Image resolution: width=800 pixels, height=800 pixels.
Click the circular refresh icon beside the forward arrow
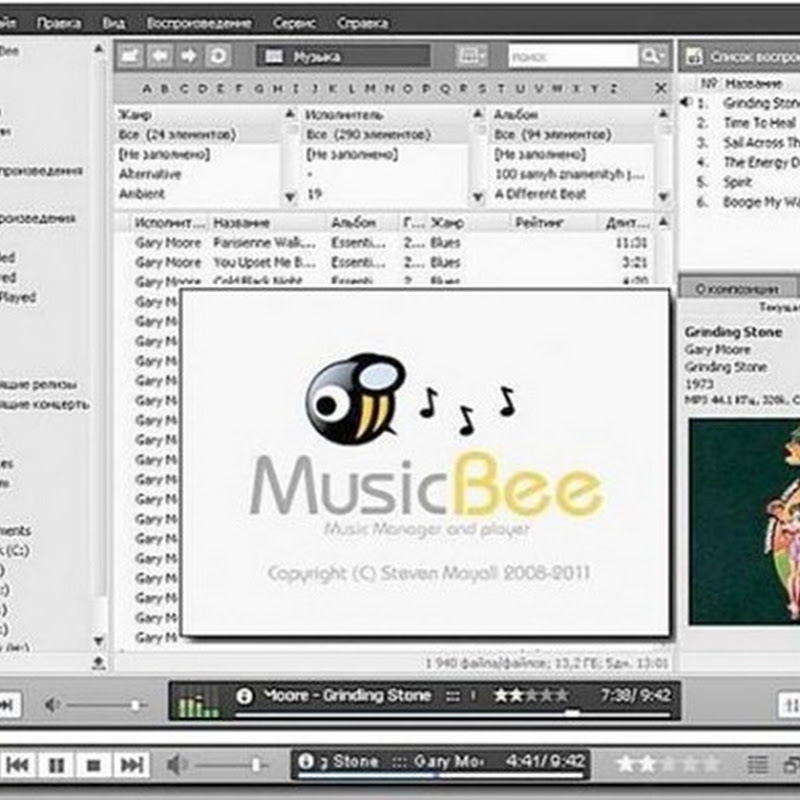coord(218,56)
